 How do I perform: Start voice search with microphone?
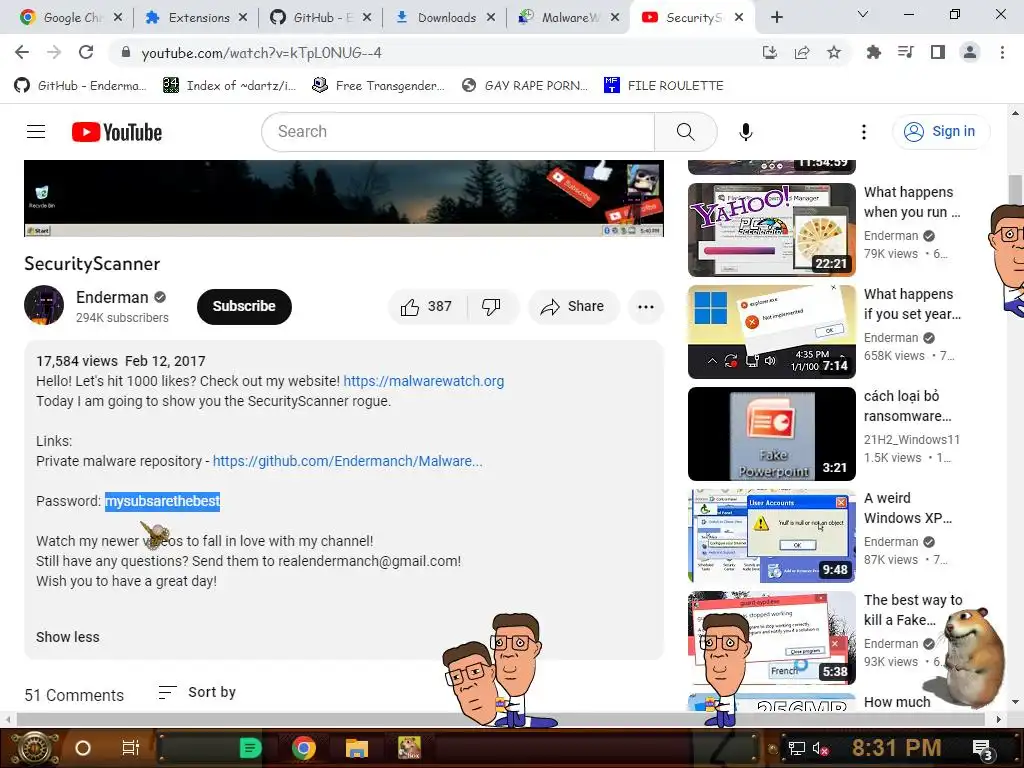[745, 132]
